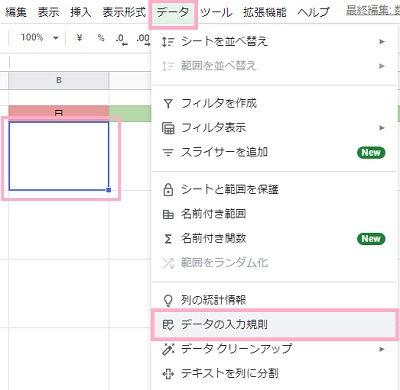Screen dimensions: 400x390
Task: Expand シートを並べ替え submenu arrow
Action: tap(382, 42)
